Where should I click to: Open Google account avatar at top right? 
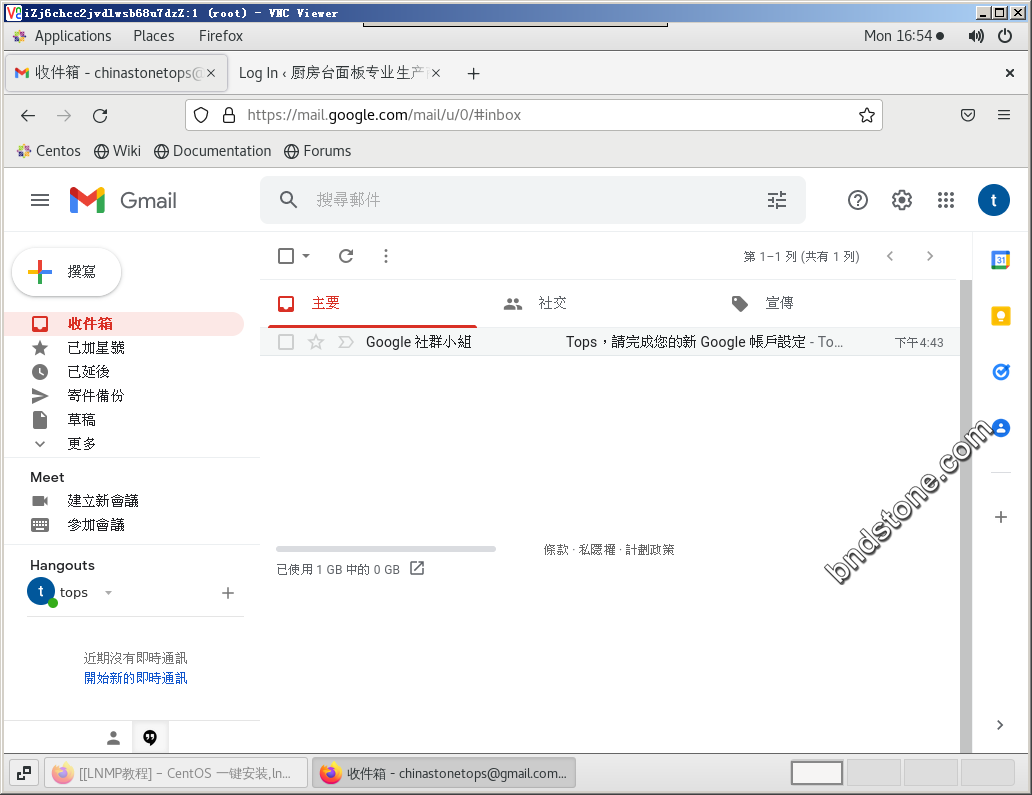994,200
